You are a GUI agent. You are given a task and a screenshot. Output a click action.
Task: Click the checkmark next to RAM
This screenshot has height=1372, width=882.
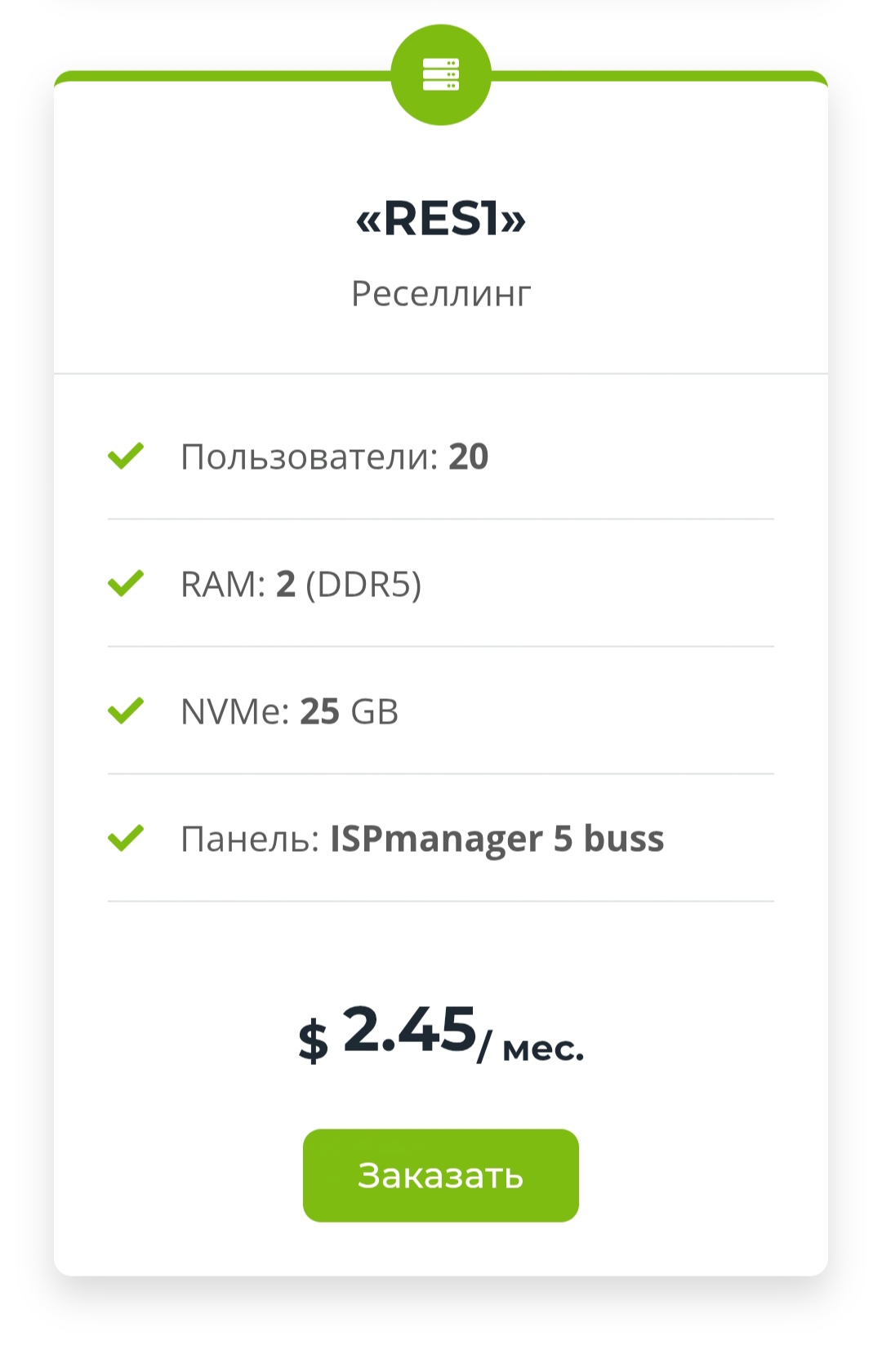[126, 583]
